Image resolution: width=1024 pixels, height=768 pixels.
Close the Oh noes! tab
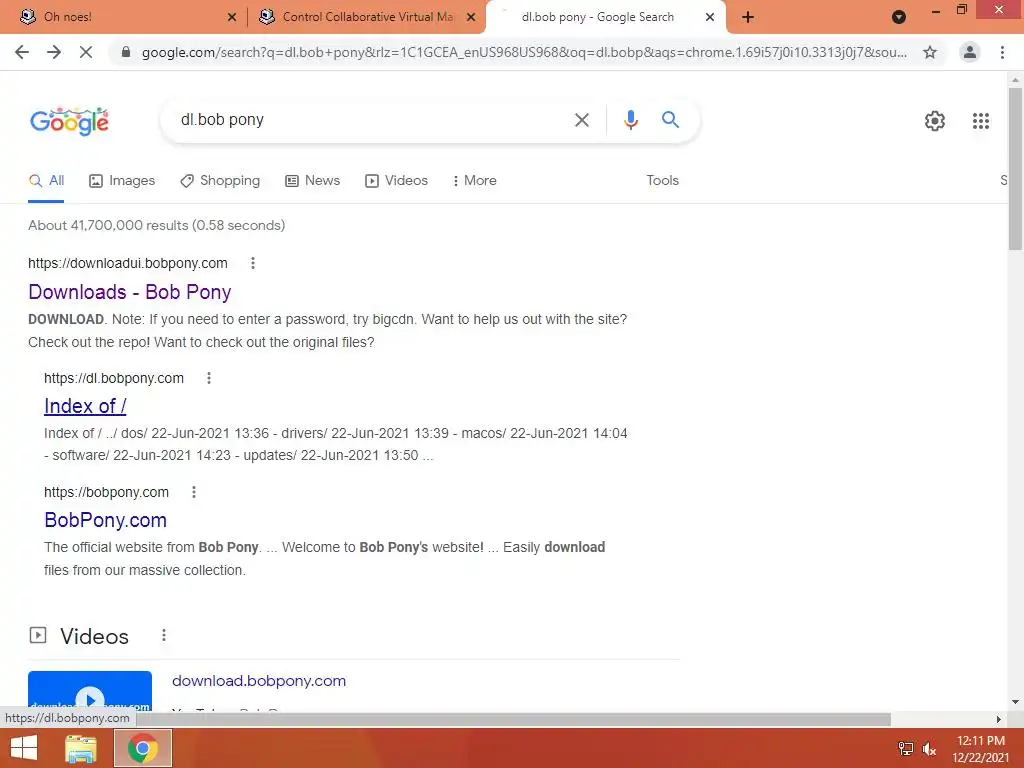[232, 17]
